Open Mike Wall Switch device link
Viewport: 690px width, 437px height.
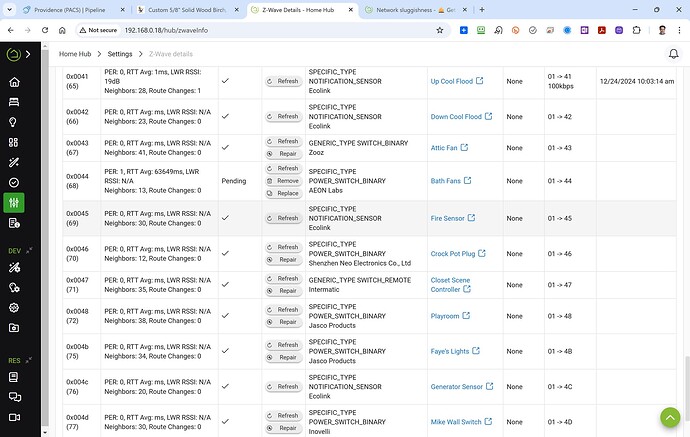456,422
